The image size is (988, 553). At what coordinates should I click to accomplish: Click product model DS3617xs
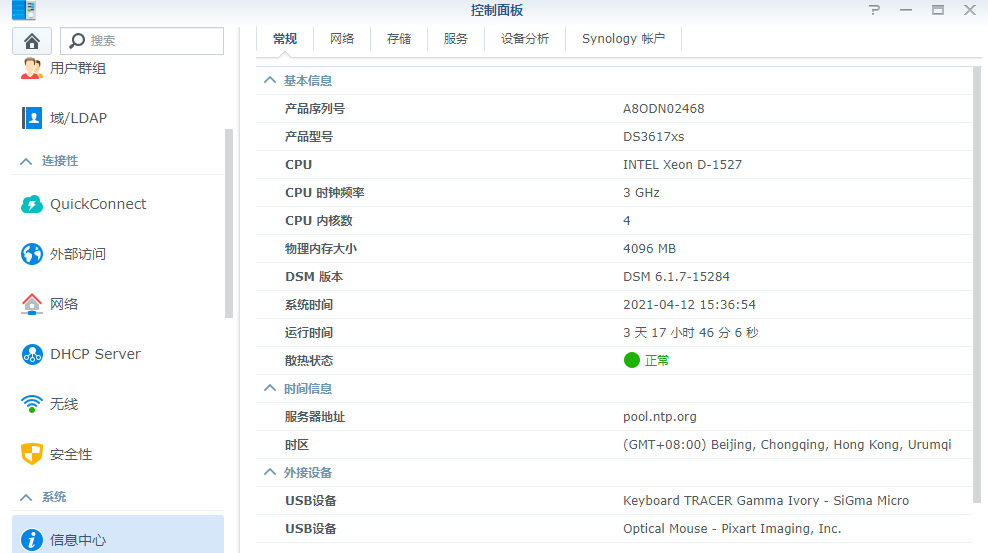tap(653, 137)
